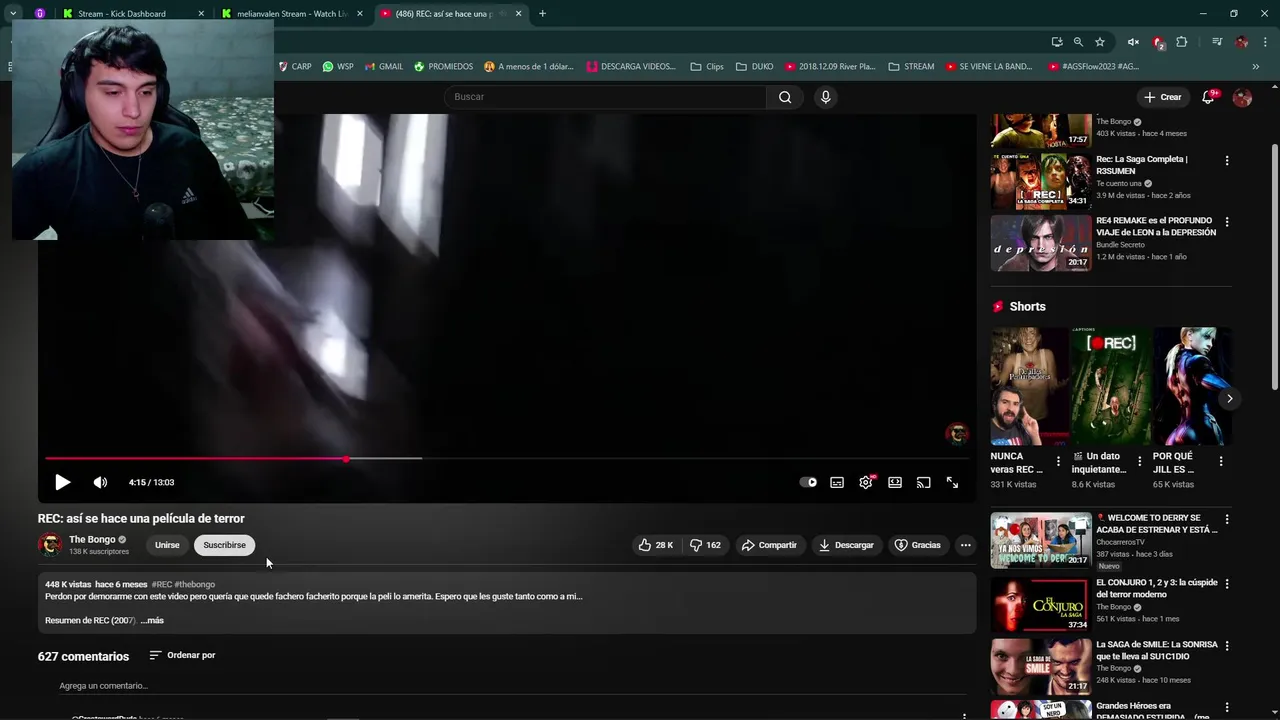Open La SAGA de SMILE video title

coord(1157,650)
